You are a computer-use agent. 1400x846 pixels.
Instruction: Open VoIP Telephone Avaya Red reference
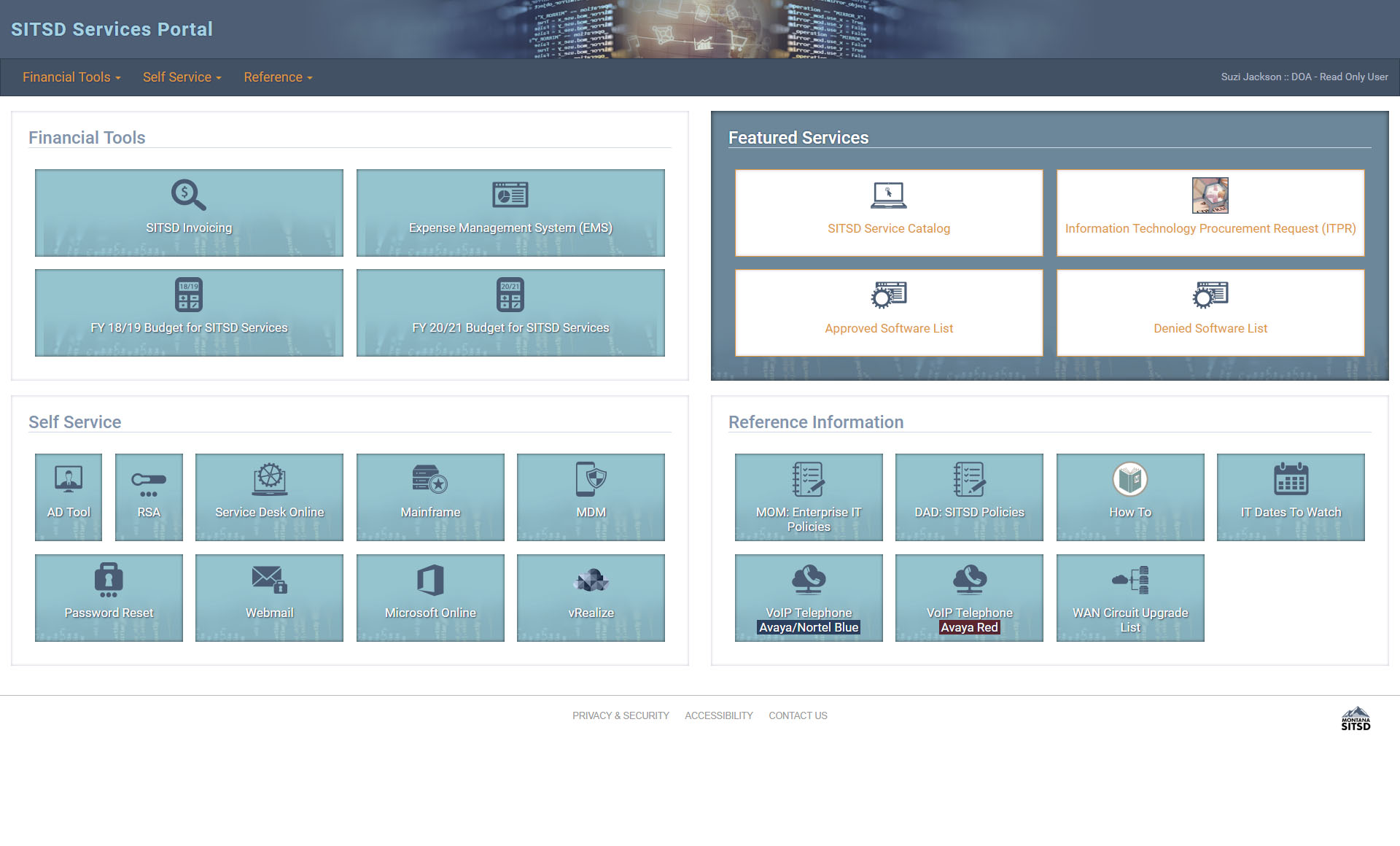(x=969, y=597)
